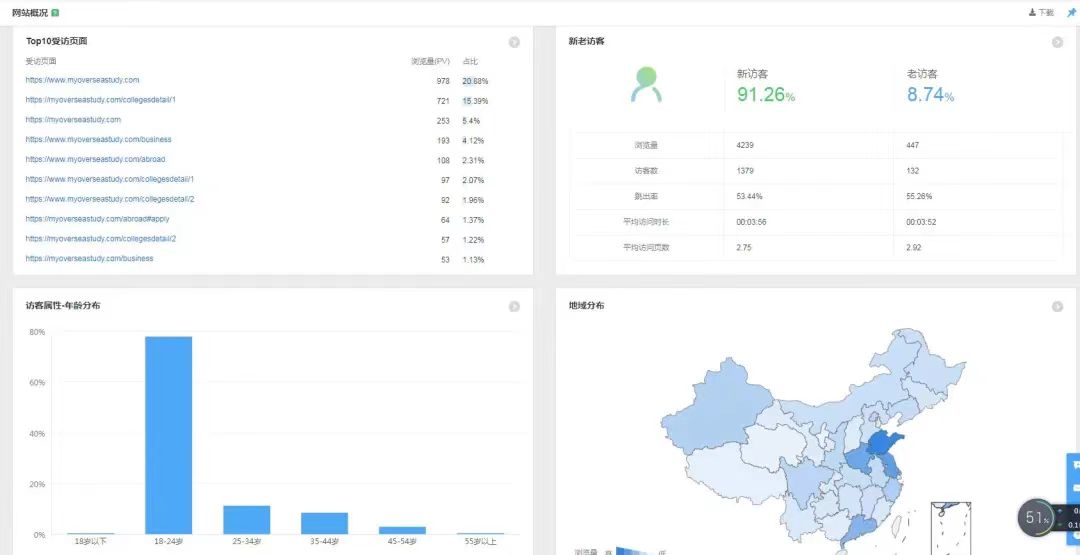
Task: Open details arrow on 地域分布 panel
Action: [x=1057, y=306]
